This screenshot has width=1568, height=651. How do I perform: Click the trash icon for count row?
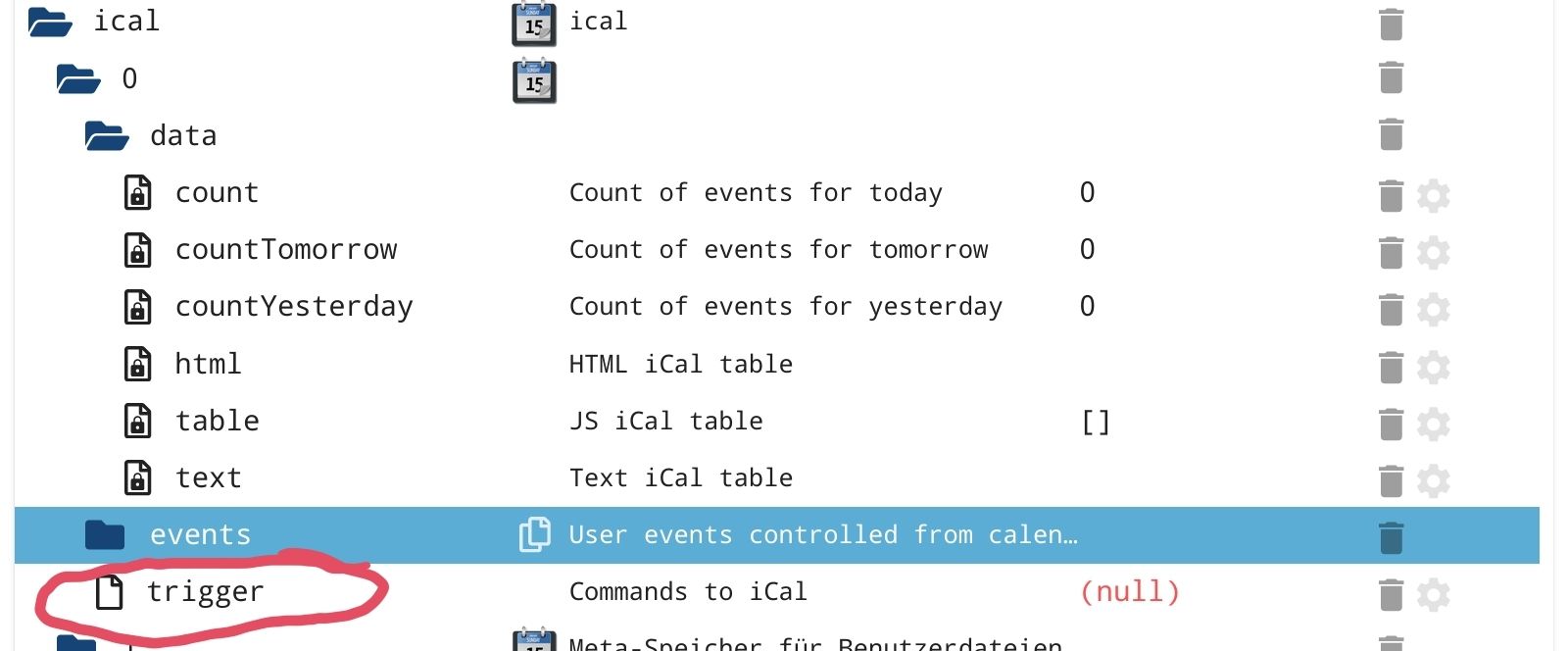pyautogui.click(x=1391, y=195)
